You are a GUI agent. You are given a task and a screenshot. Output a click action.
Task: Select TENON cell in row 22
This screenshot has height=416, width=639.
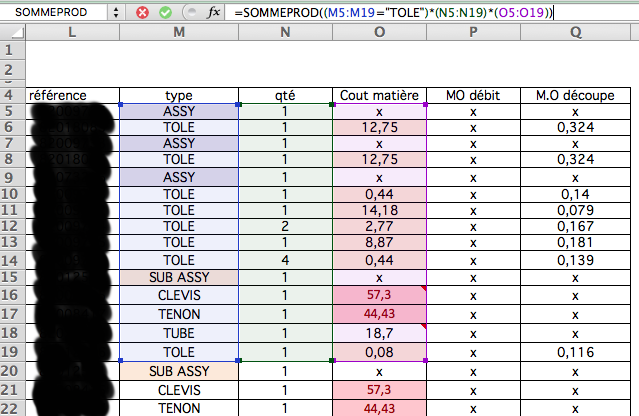179,408
